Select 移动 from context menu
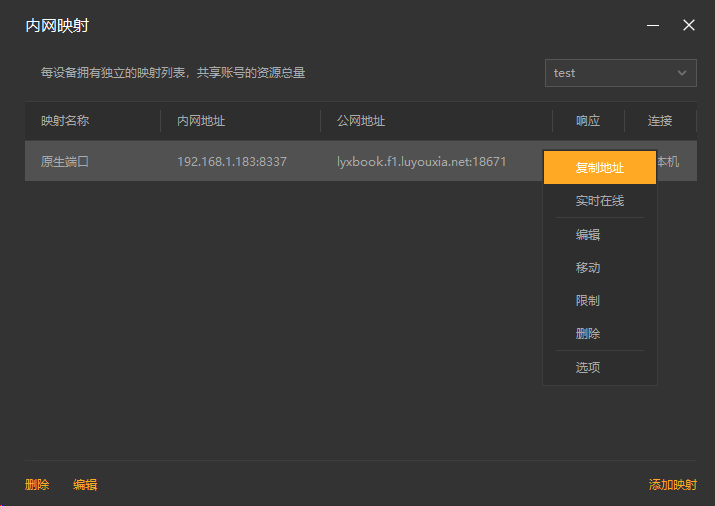Viewport: 715px width, 506px height. [588, 268]
